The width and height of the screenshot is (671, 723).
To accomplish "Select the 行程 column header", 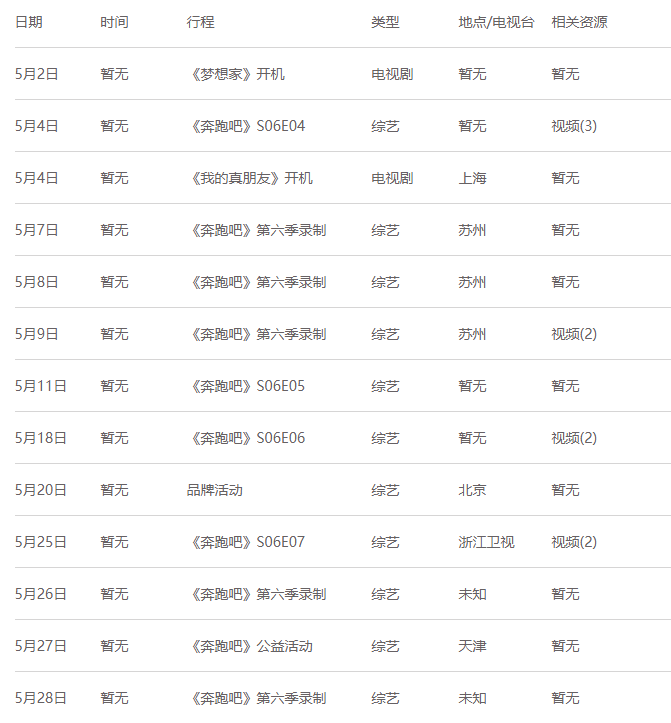I will pos(200,22).
